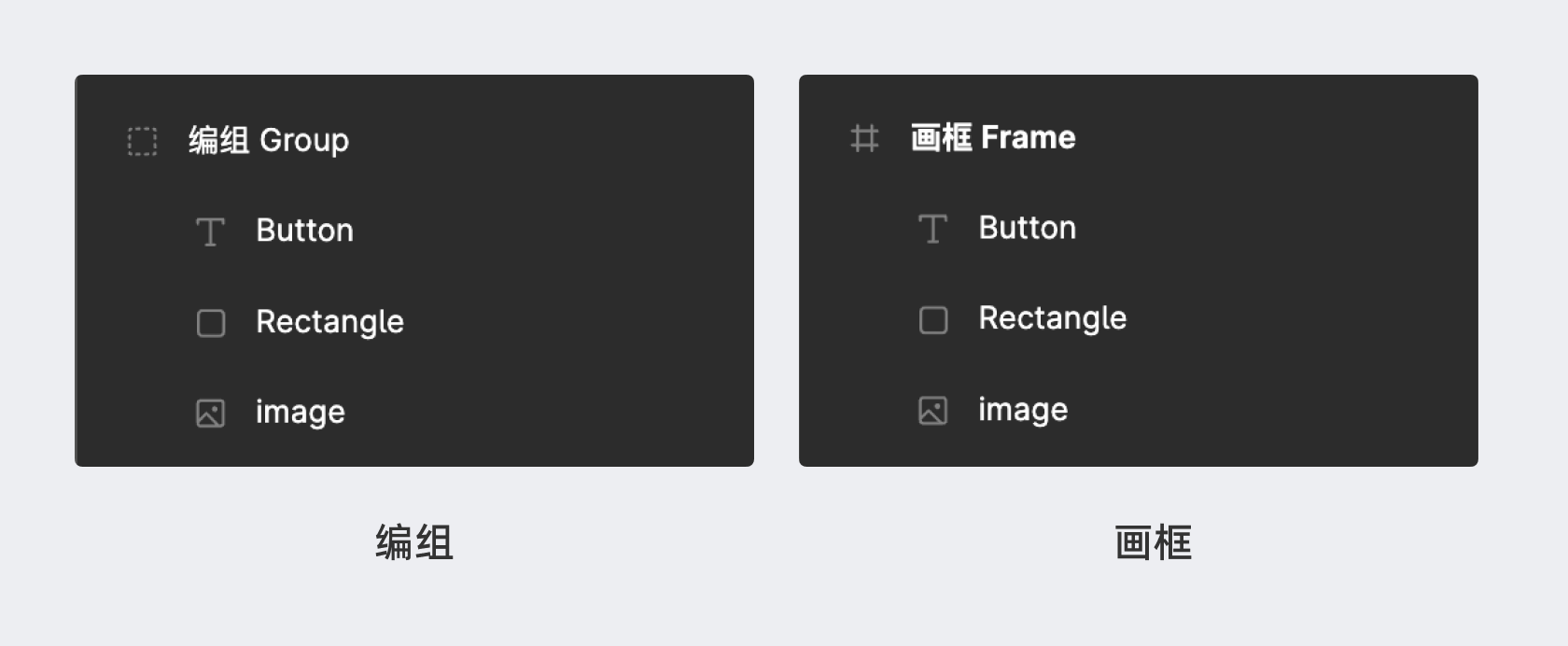The image size is (1568, 646).
Task: Click the 画框 caption below right panel
Action: pos(1153,542)
